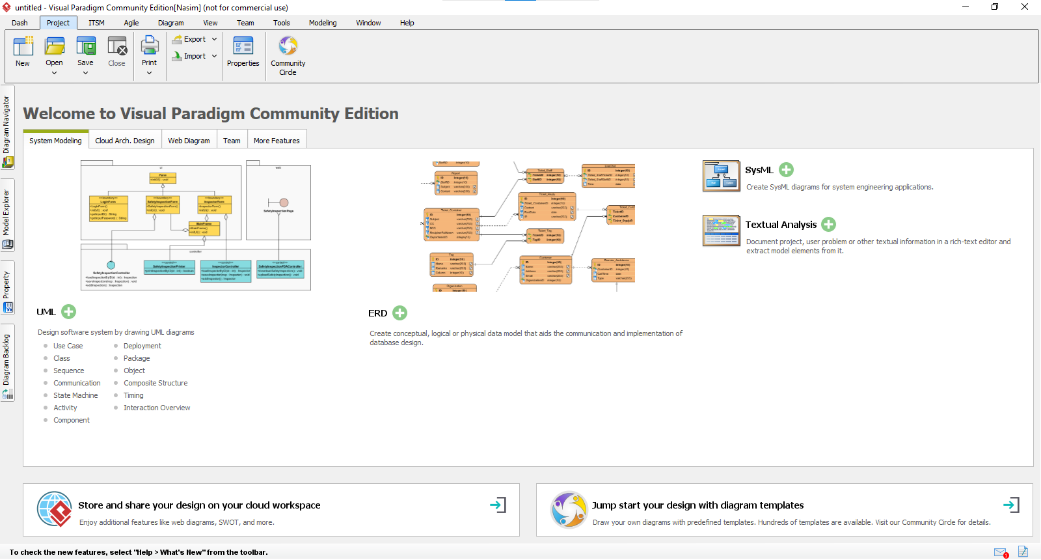Image resolution: width=1041 pixels, height=560 pixels.
Task: Click the UML class diagram preview thumbnail
Action: point(196,225)
